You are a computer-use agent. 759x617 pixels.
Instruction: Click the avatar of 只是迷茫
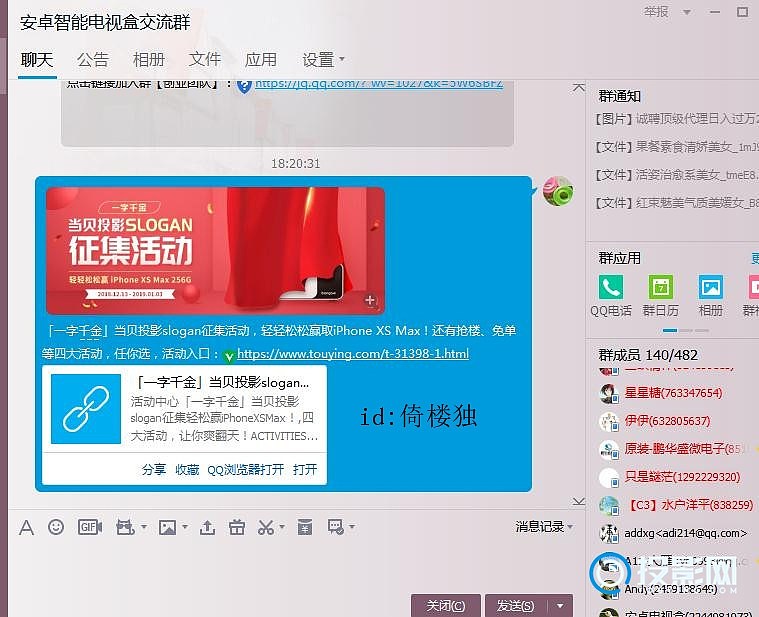pyautogui.click(x=609, y=478)
